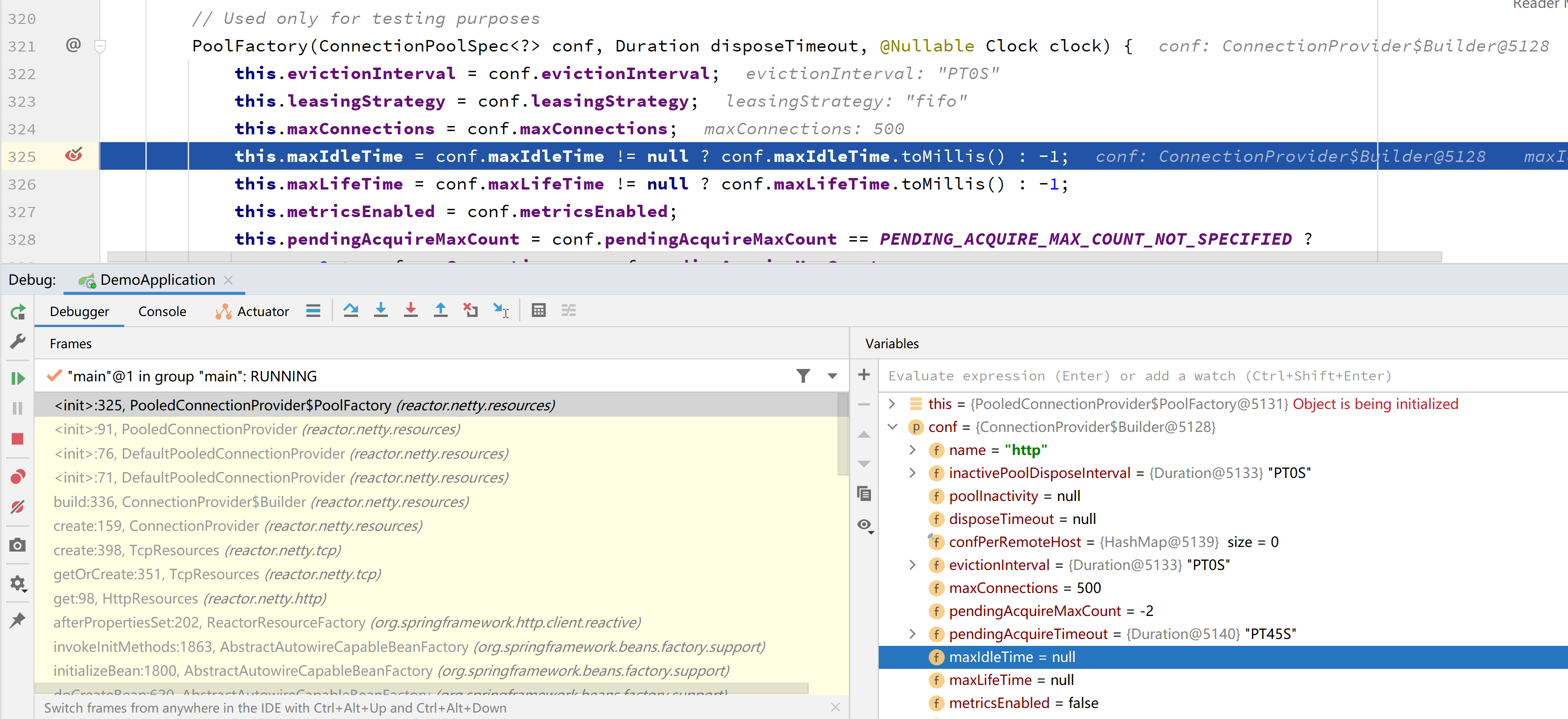Switch to the Console tab
The width and height of the screenshot is (1568, 719).
coord(162,311)
